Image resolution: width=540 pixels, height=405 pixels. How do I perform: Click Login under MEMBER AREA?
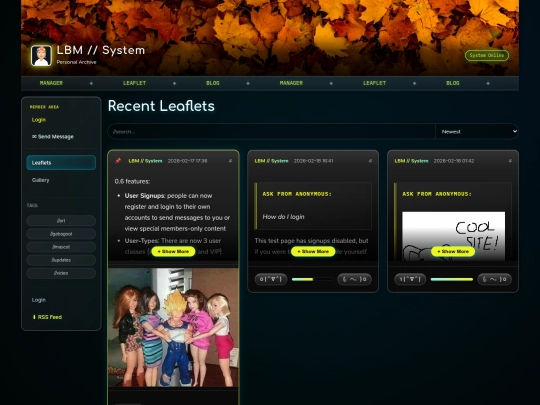39,120
